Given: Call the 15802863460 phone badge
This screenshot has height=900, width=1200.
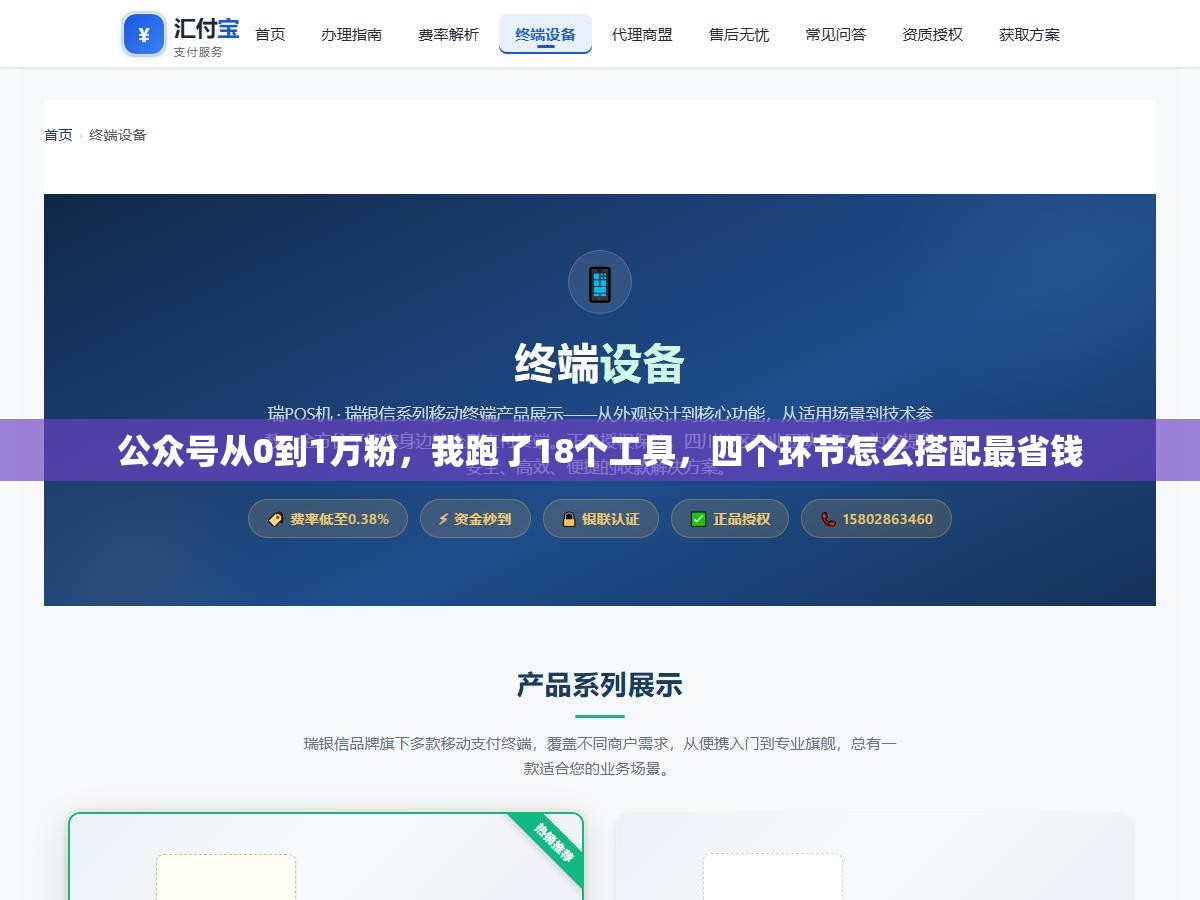Looking at the screenshot, I should click(x=876, y=519).
